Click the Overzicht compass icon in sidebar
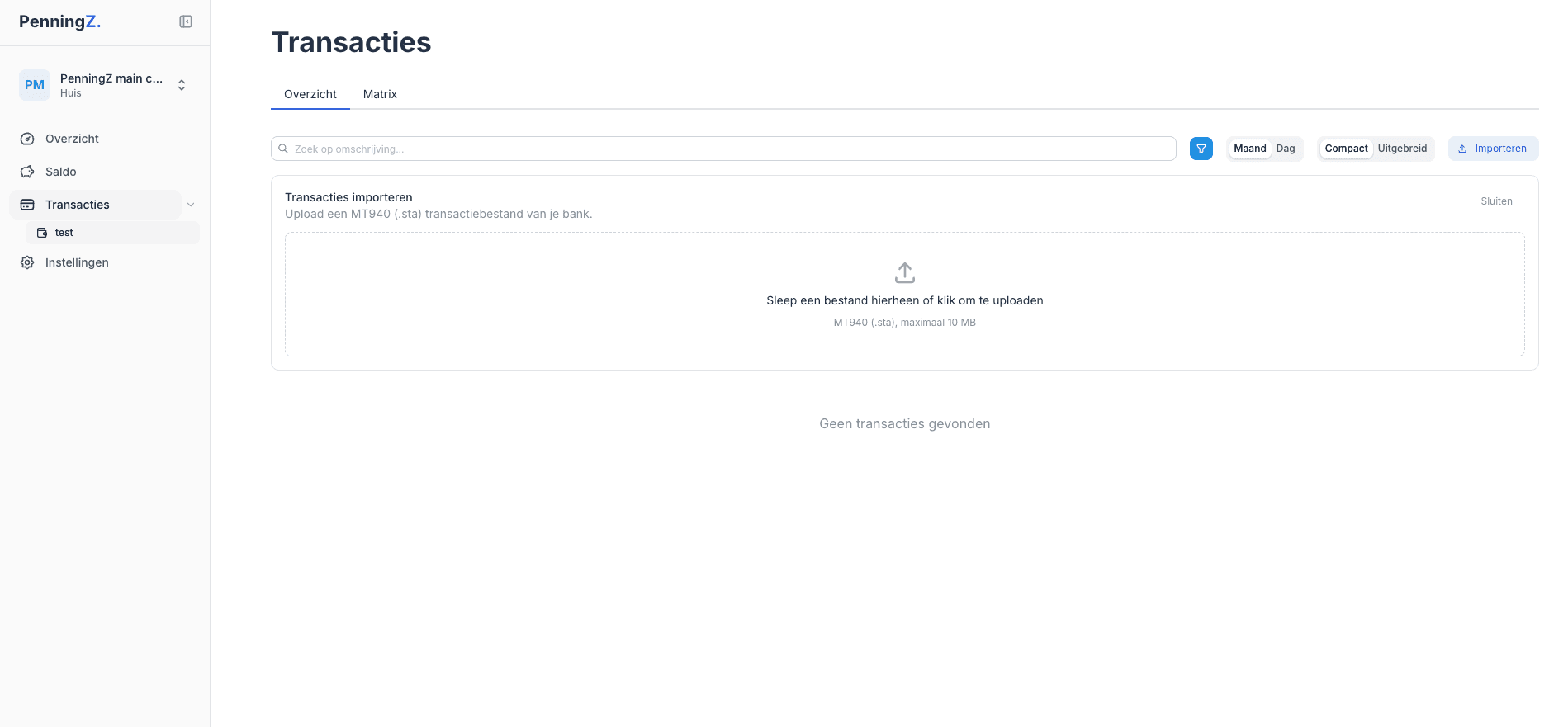Viewport: 1568px width, 727px height. tap(27, 139)
